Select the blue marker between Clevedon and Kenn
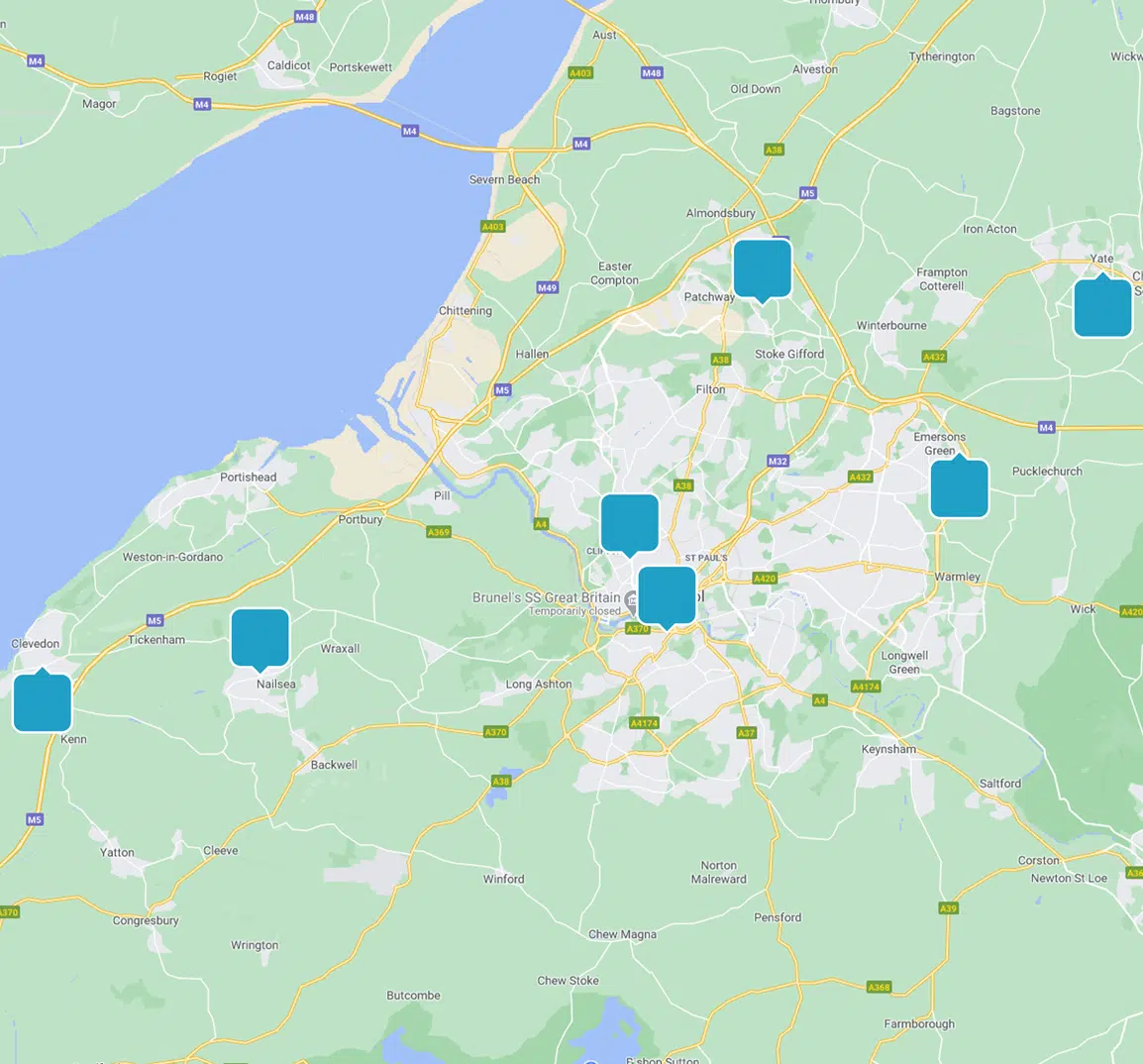This screenshot has width=1143, height=1064. click(x=43, y=702)
